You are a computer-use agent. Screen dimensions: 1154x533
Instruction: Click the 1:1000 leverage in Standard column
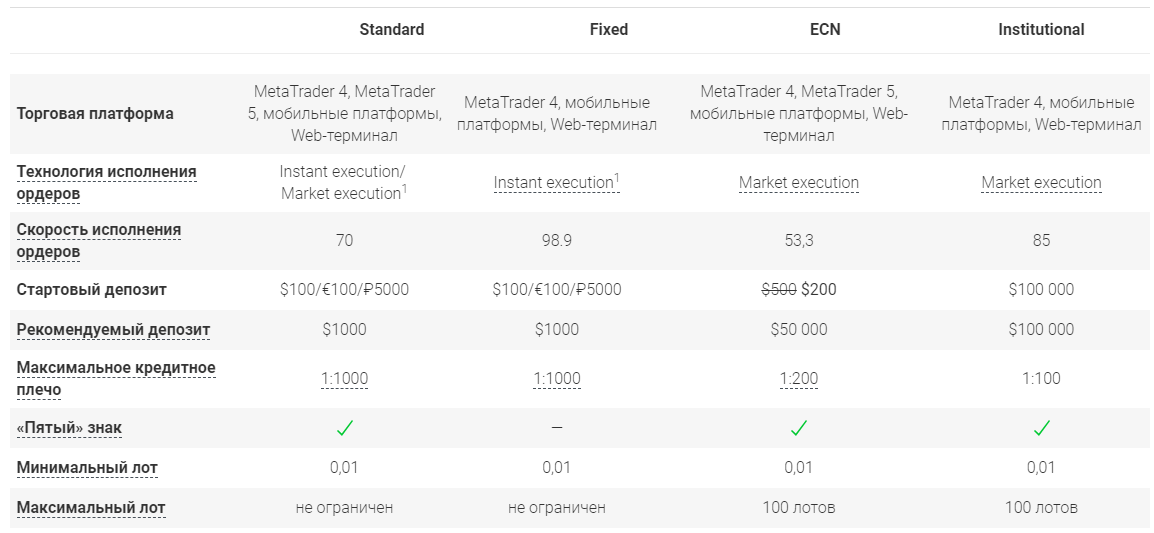point(344,379)
